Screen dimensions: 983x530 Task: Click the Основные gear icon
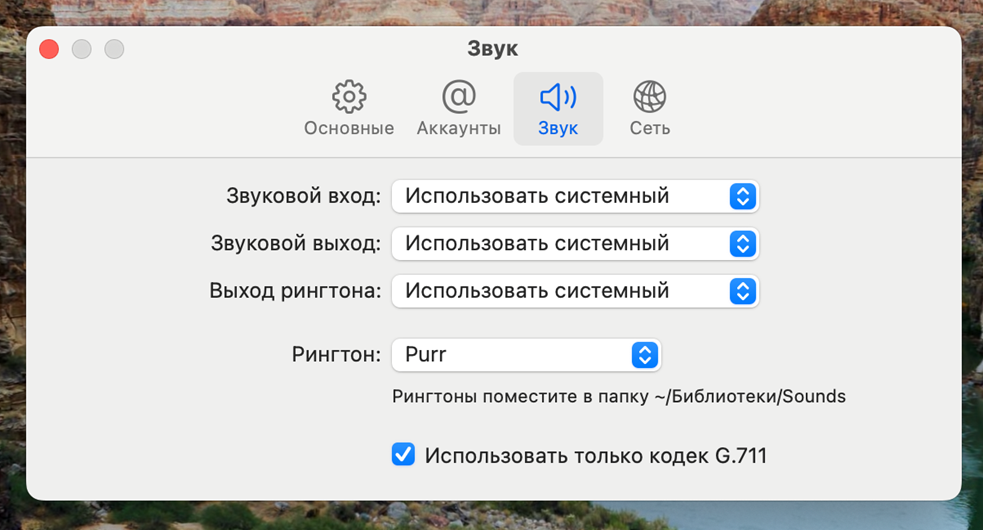pyautogui.click(x=349, y=97)
